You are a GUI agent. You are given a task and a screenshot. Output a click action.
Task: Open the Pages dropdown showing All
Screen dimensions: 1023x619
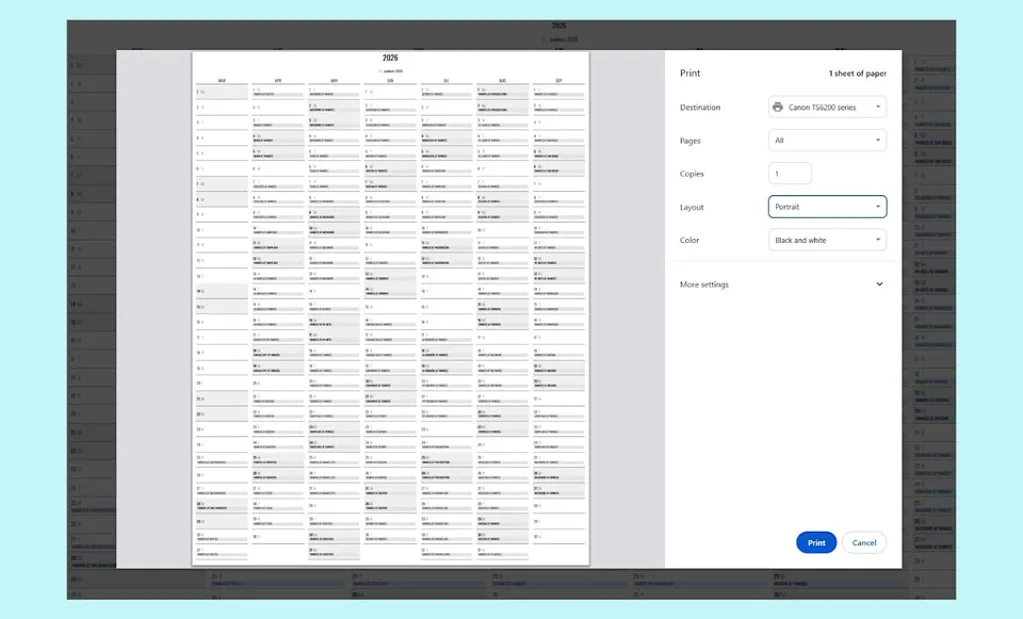tap(827, 141)
